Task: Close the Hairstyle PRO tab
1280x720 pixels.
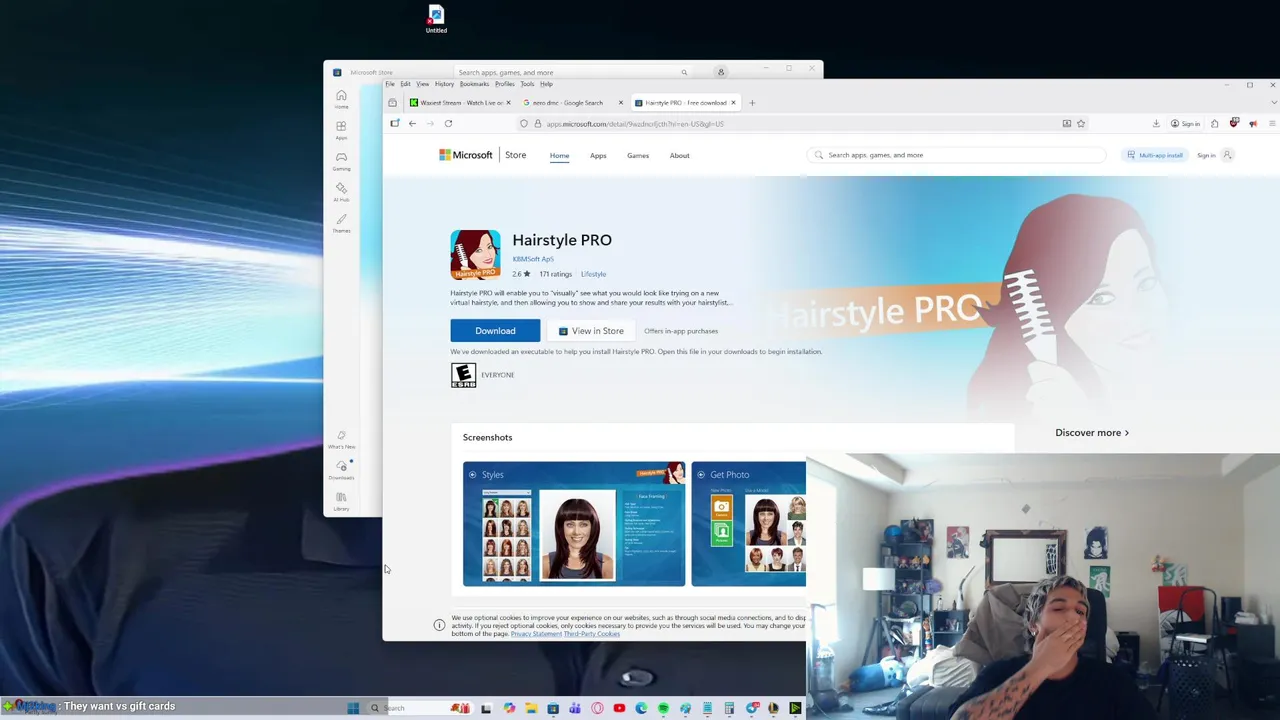Action: (x=733, y=103)
